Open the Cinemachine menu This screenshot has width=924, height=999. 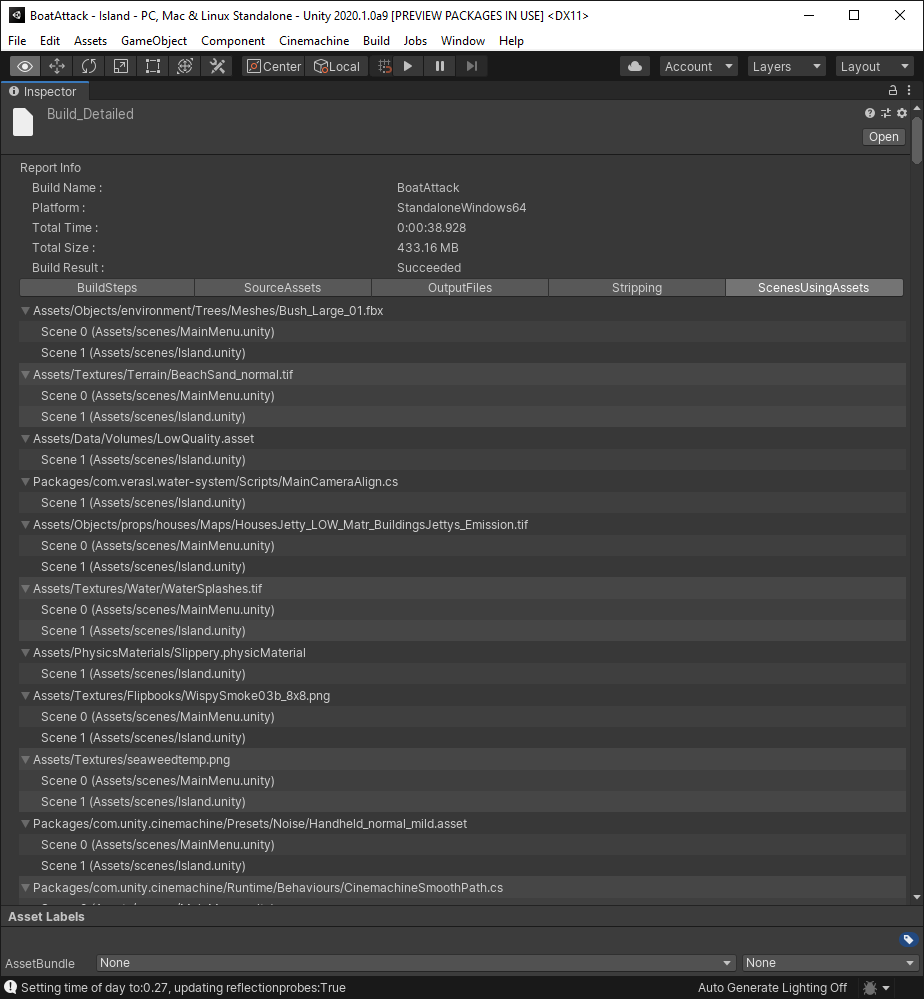(x=314, y=41)
